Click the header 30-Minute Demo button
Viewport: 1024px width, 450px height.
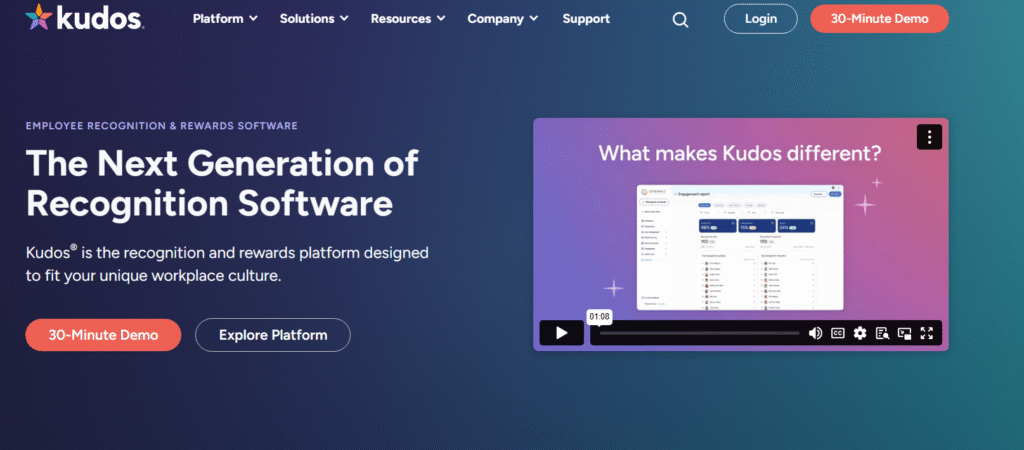pyautogui.click(x=879, y=19)
